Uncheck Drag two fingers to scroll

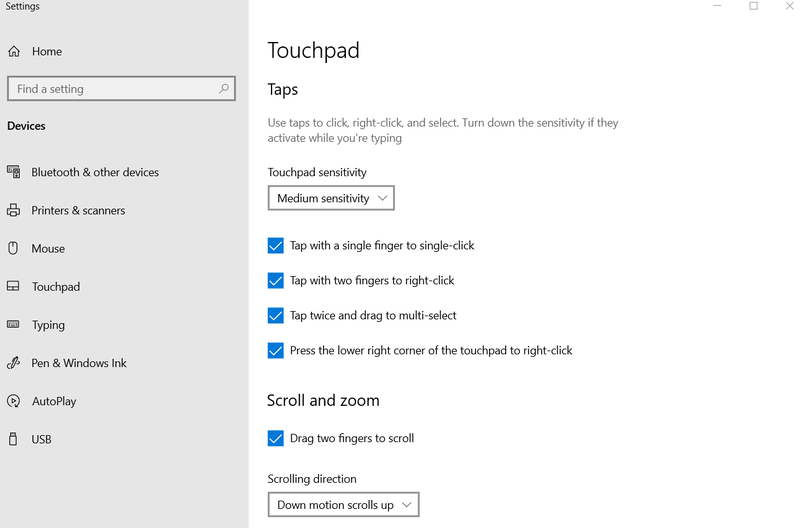click(x=276, y=438)
